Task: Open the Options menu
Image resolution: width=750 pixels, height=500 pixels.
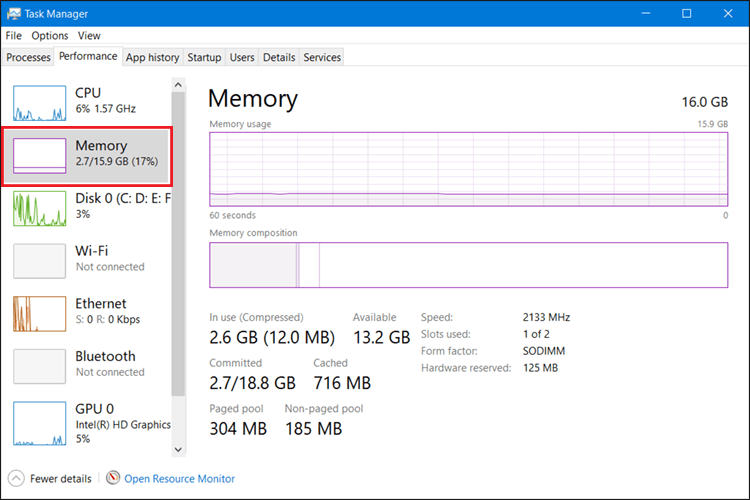Action: [x=50, y=36]
